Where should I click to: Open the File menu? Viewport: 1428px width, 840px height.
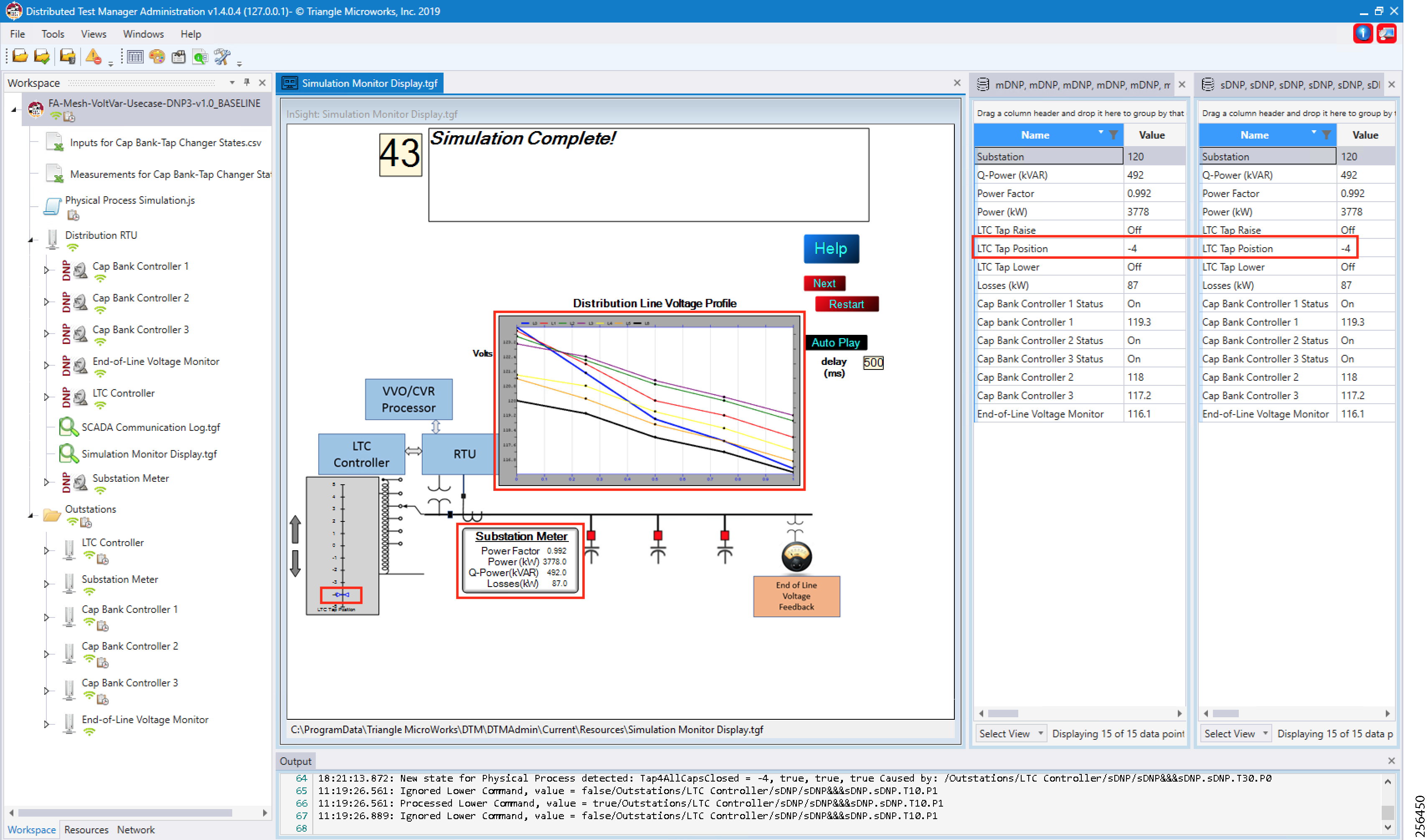18,34
